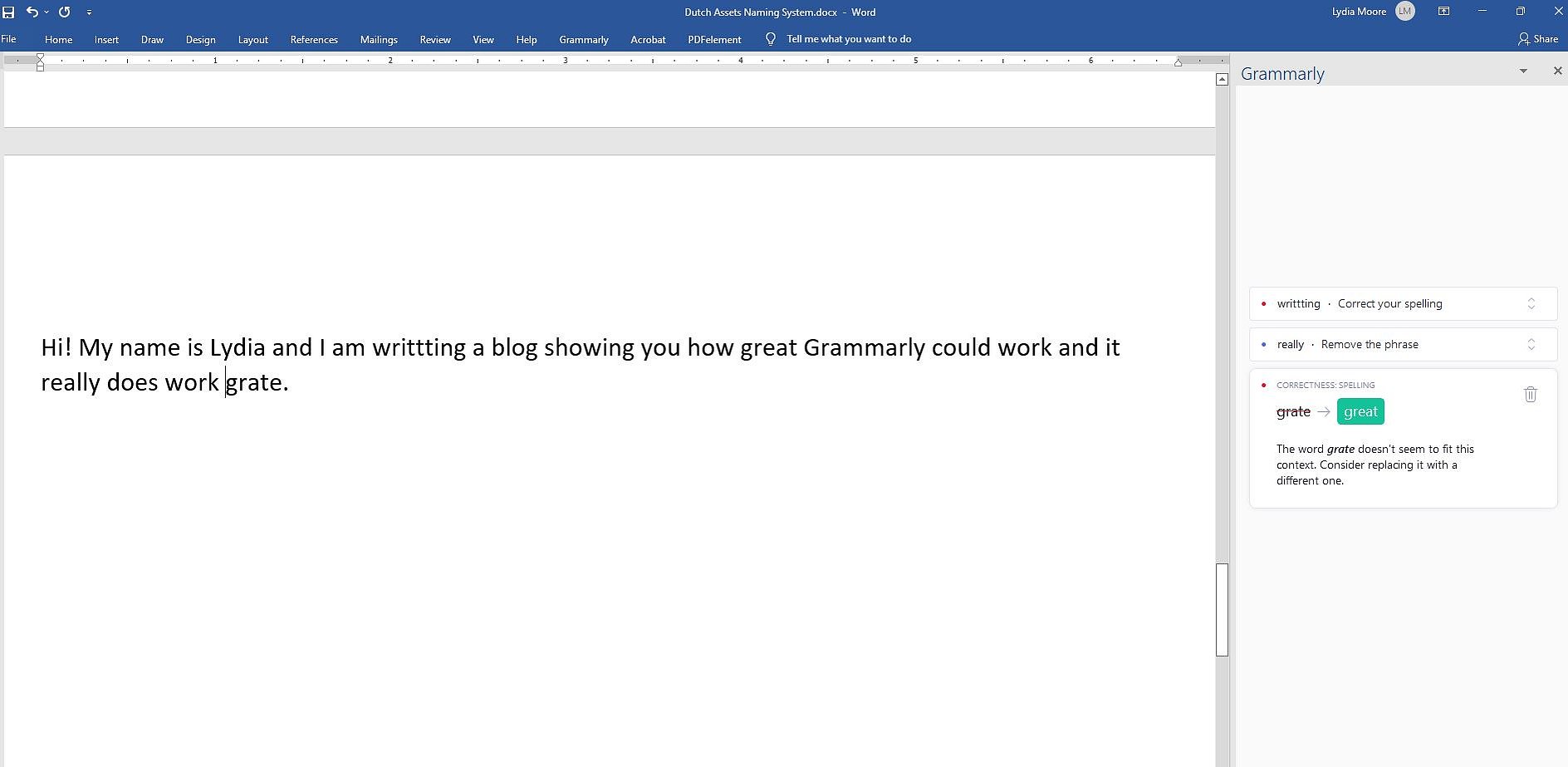Screen dimensions: 1568x767
Task: Click the misspelled word 'writtting' in document
Action: click(419, 347)
